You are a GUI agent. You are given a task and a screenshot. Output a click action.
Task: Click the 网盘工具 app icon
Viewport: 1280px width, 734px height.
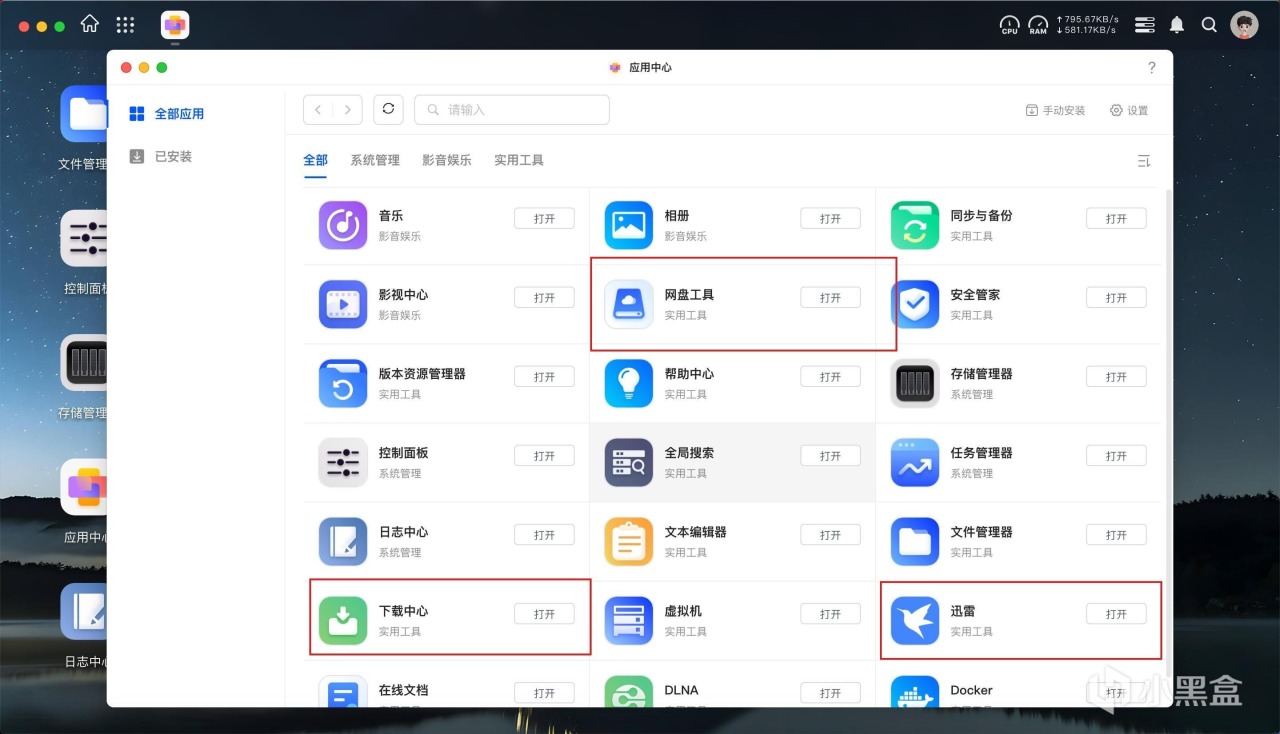pyautogui.click(x=629, y=304)
